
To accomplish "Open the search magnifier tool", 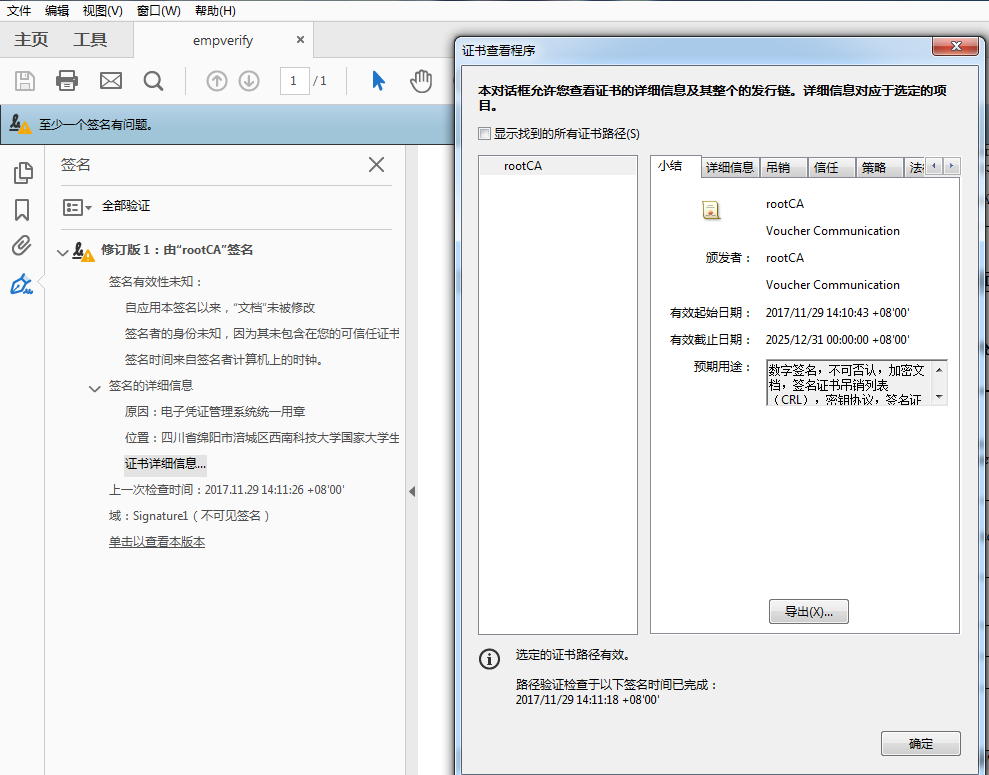I will coord(153,81).
